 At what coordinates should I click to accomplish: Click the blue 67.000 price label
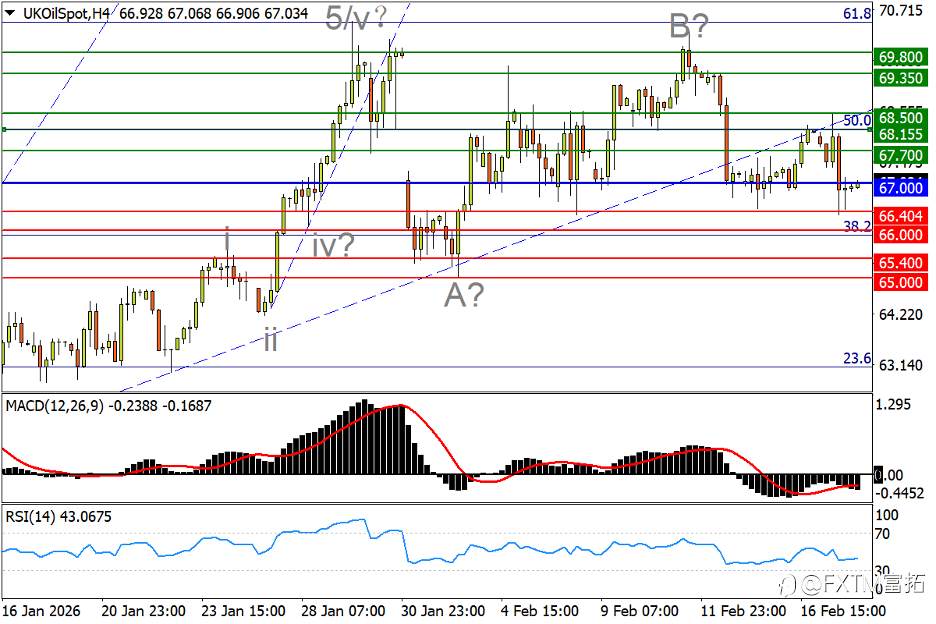point(901,187)
